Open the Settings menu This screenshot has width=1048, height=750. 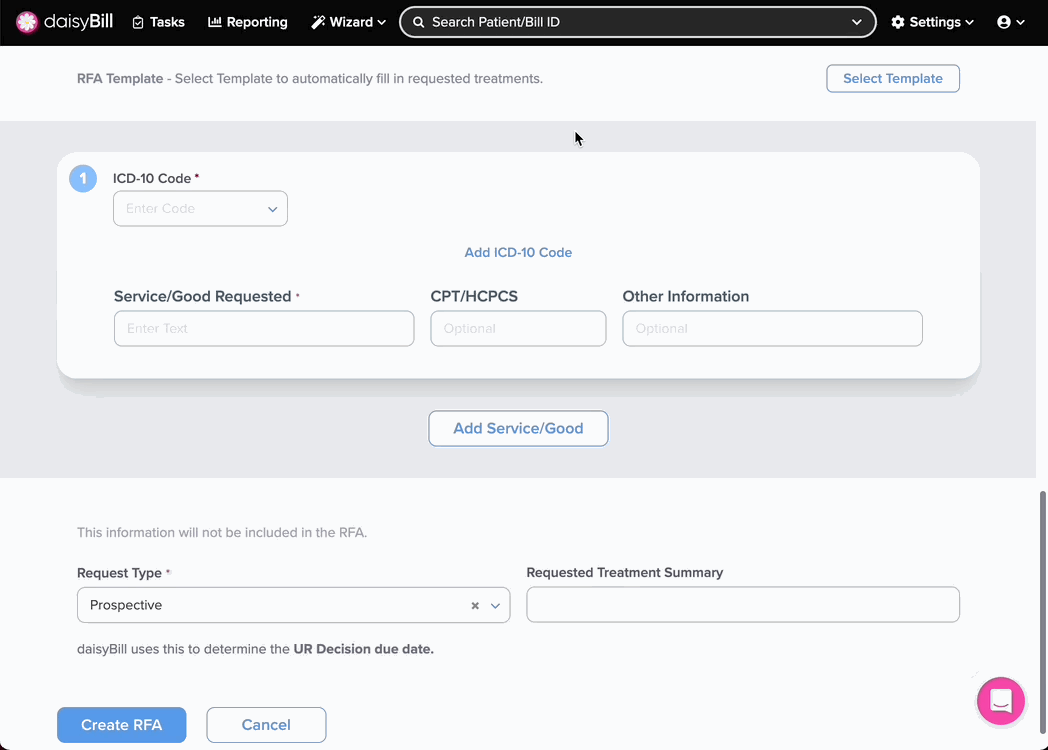click(932, 22)
